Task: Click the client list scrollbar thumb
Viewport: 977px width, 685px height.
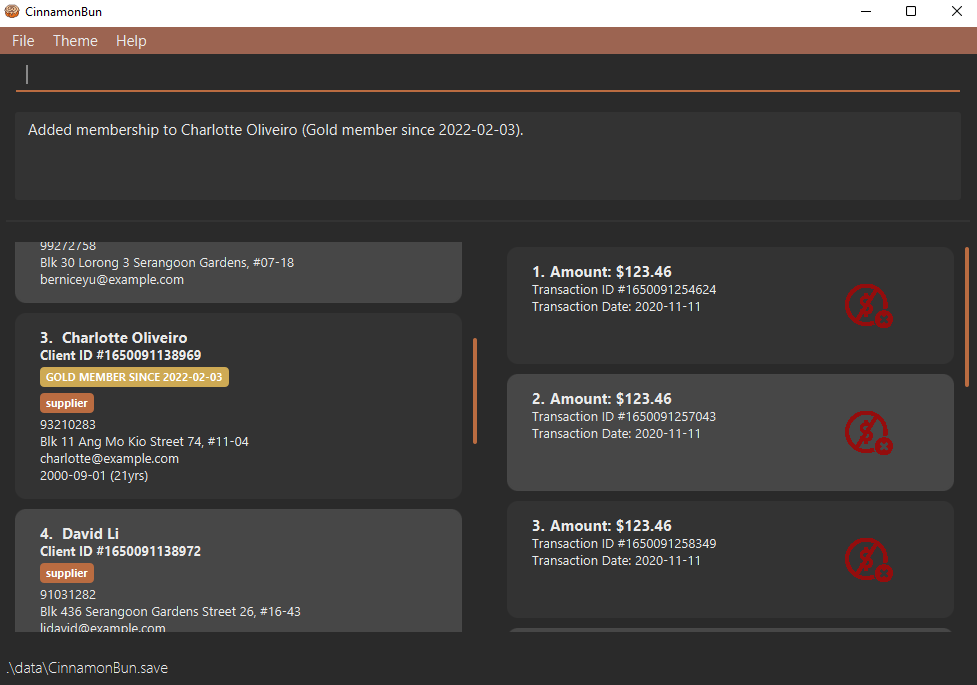Action: [475, 391]
